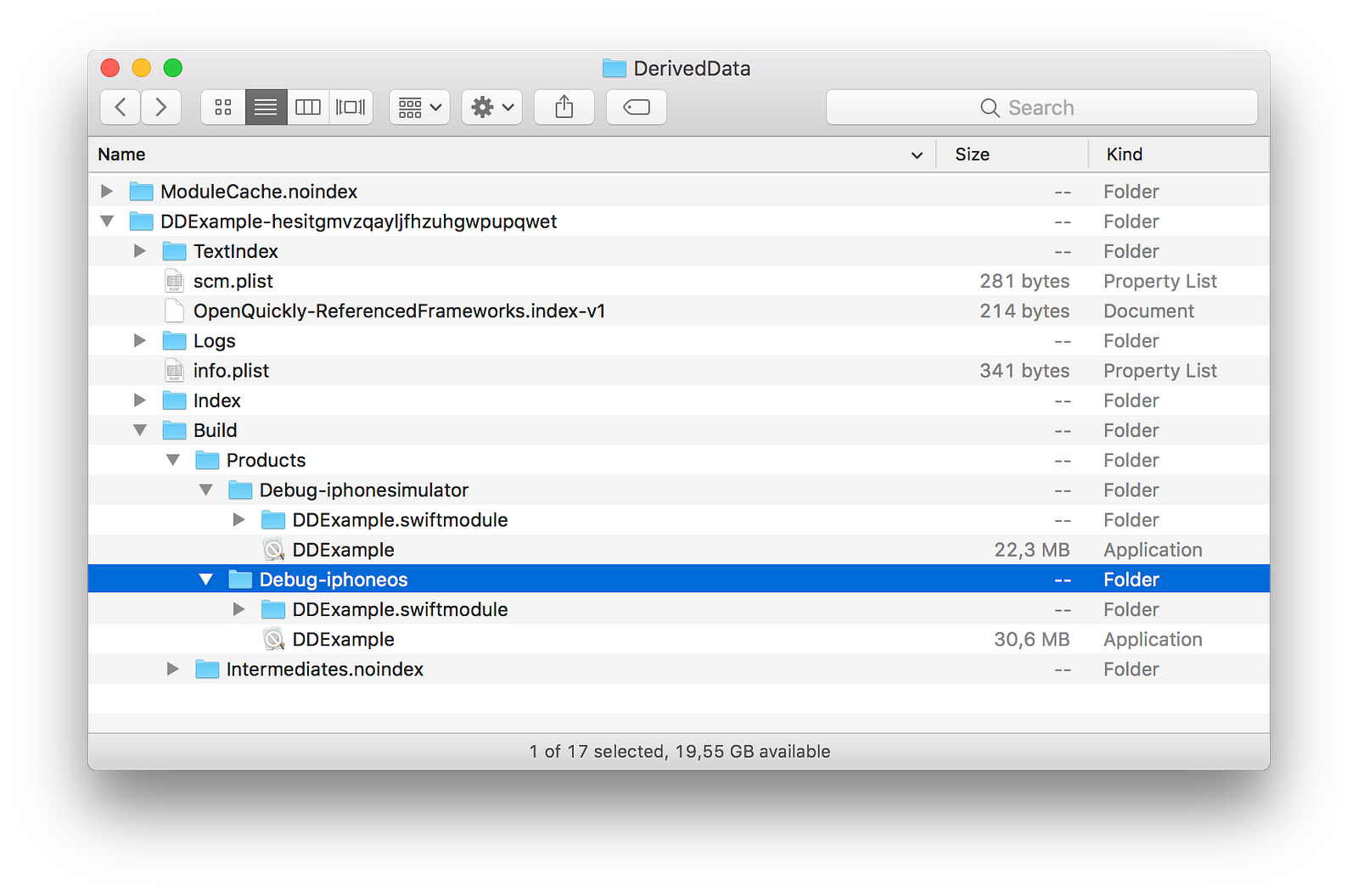Switch to column view

pyautogui.click(x=308, y=107)
